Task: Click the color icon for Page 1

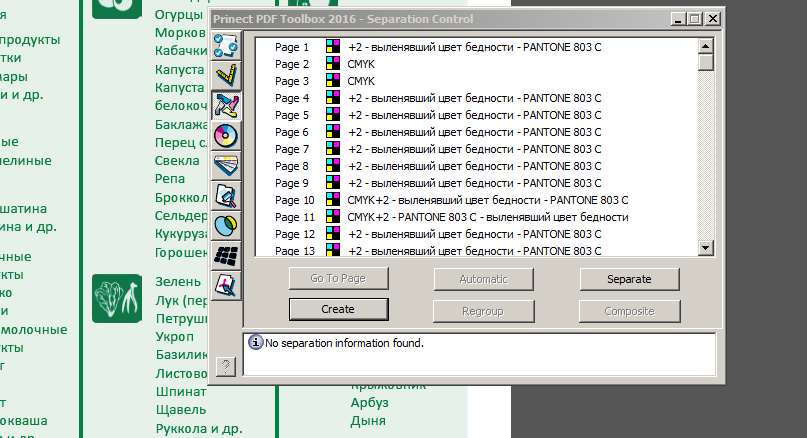Action: point(332,46)
